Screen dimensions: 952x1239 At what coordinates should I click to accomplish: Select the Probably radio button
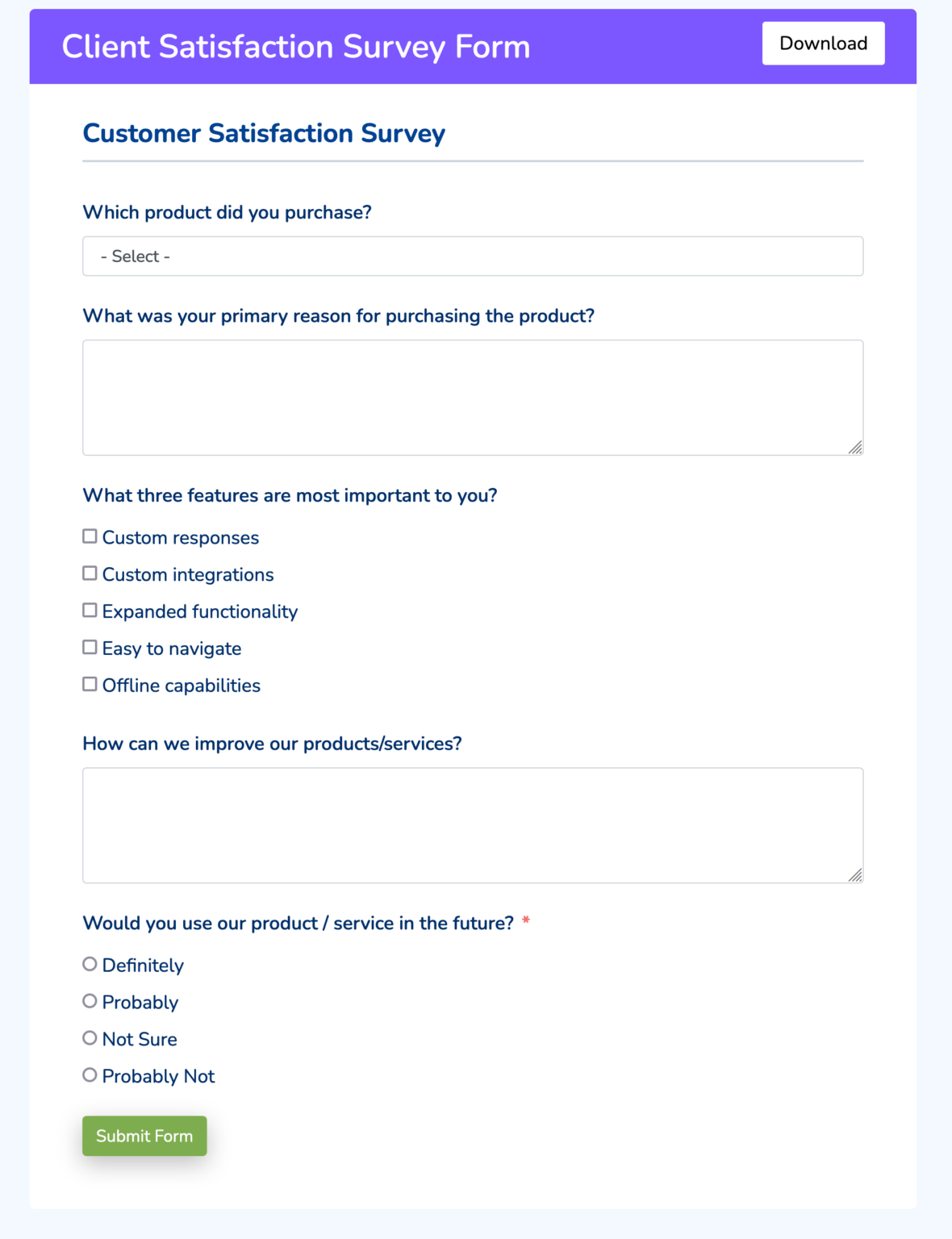point(89,1000)
